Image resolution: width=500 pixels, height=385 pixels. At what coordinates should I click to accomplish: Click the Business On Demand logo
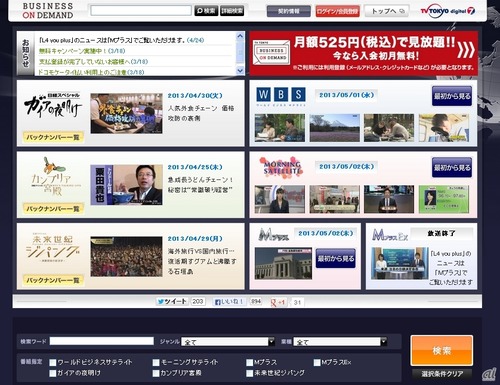point(48,11)
